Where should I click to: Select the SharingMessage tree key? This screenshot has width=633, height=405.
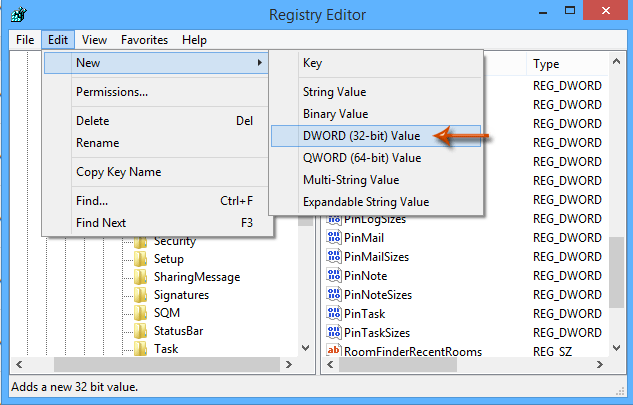coord(197,277)
